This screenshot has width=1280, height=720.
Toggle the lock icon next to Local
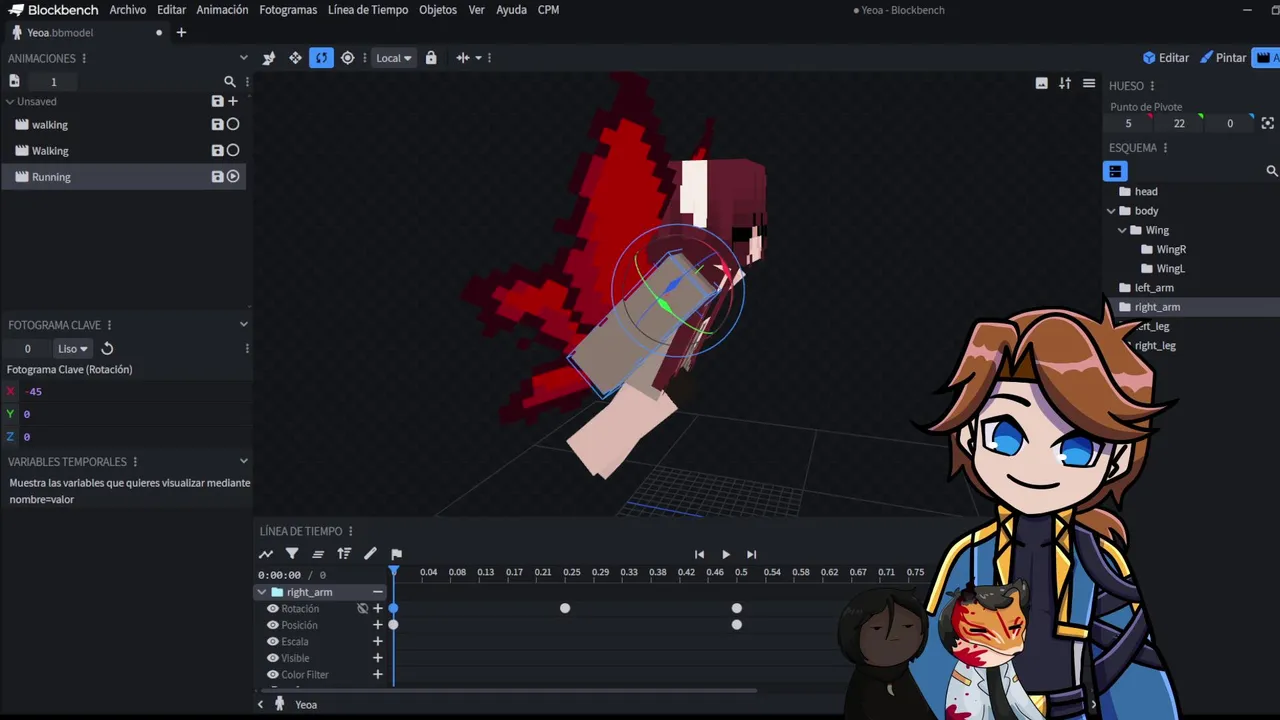coord(431,58)
